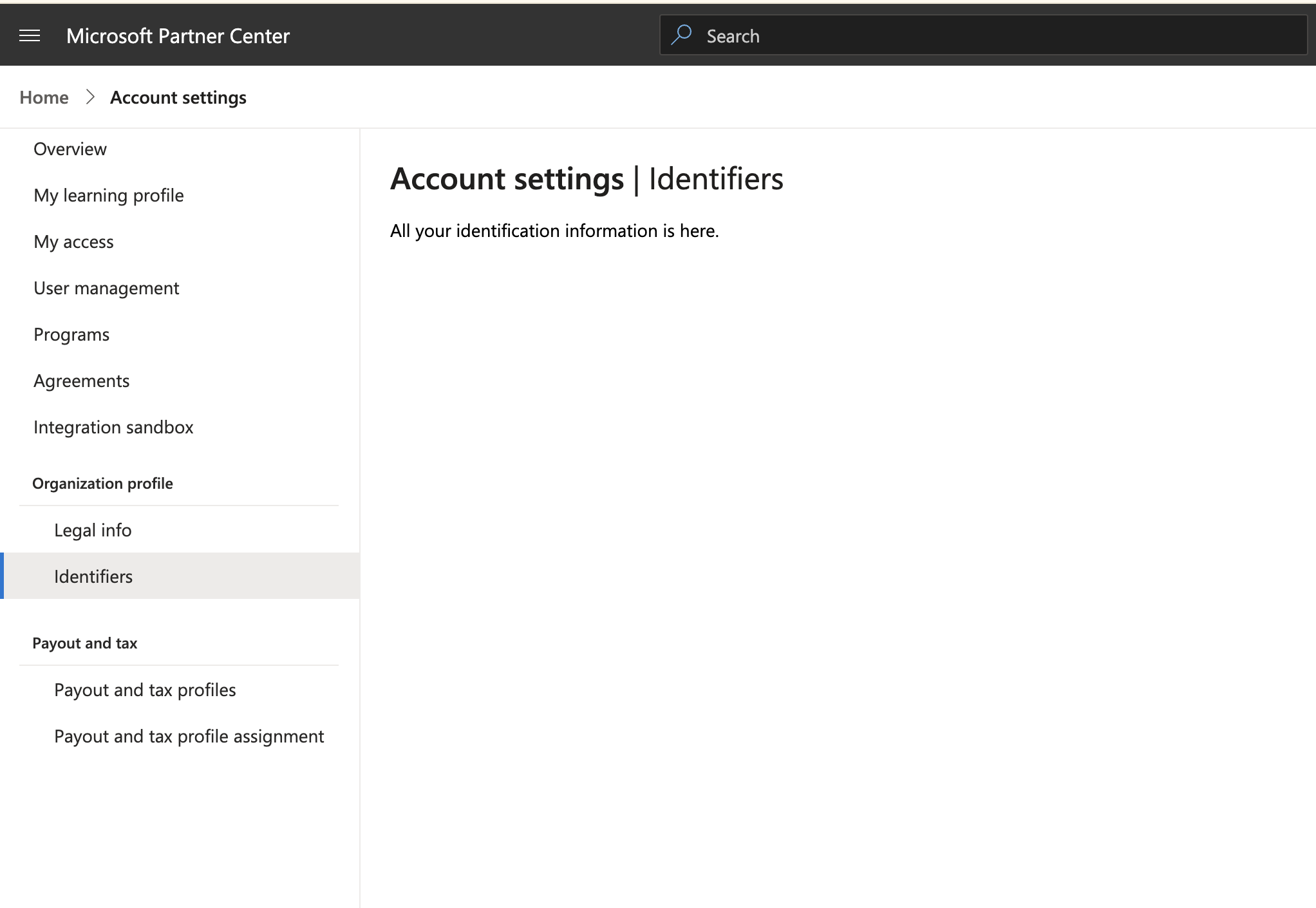1316x908 pixels.
Task: Click the Organization profile section heading
Action: click(x=102, y=484)
